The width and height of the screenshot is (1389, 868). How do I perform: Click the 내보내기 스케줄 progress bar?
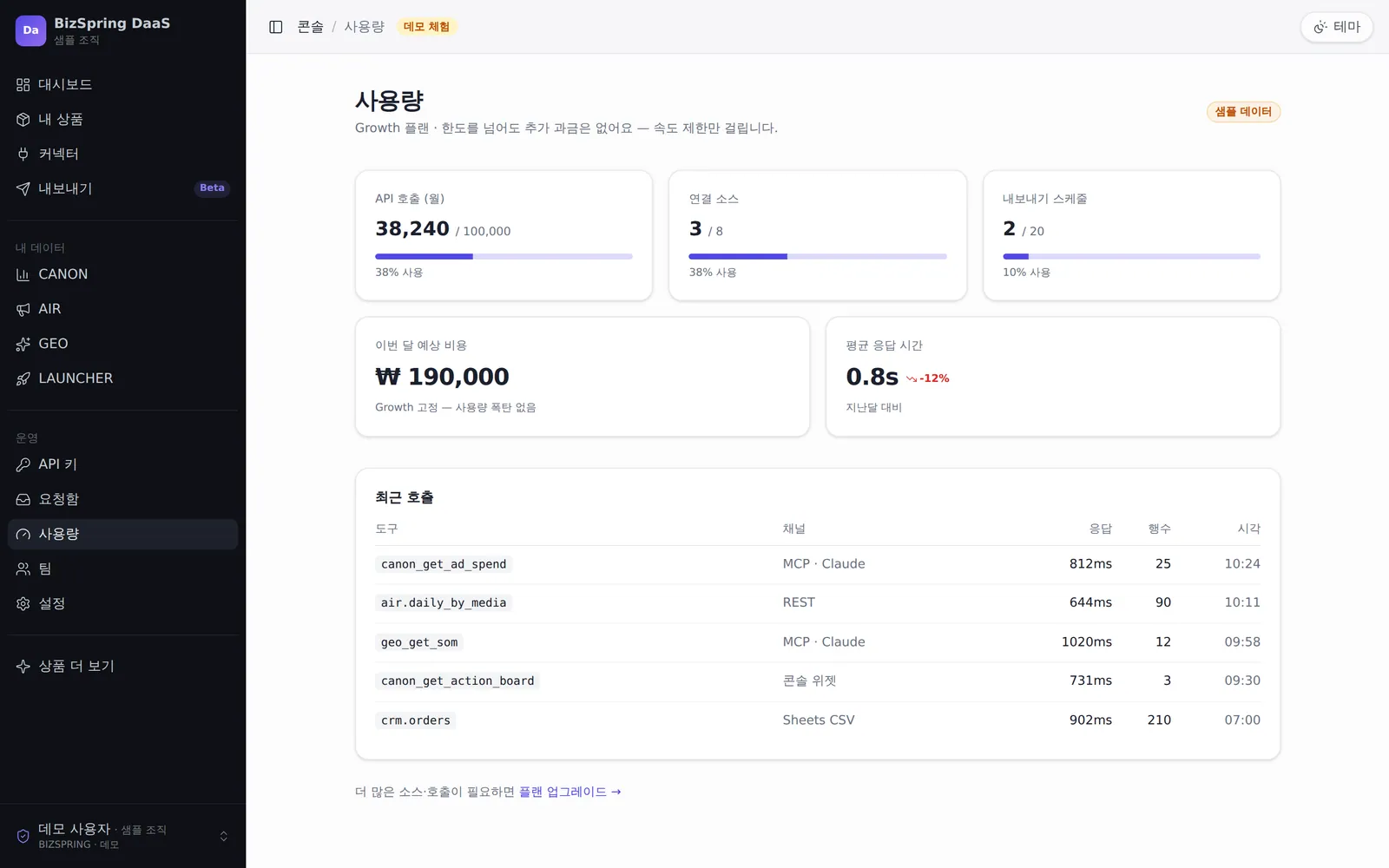pos(1131,256)
